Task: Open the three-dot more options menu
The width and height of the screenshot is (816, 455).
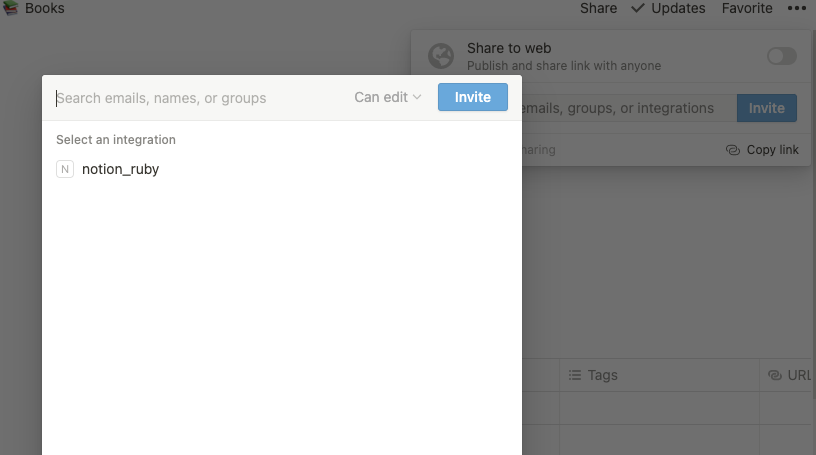Action: click(x=797, y=8)
